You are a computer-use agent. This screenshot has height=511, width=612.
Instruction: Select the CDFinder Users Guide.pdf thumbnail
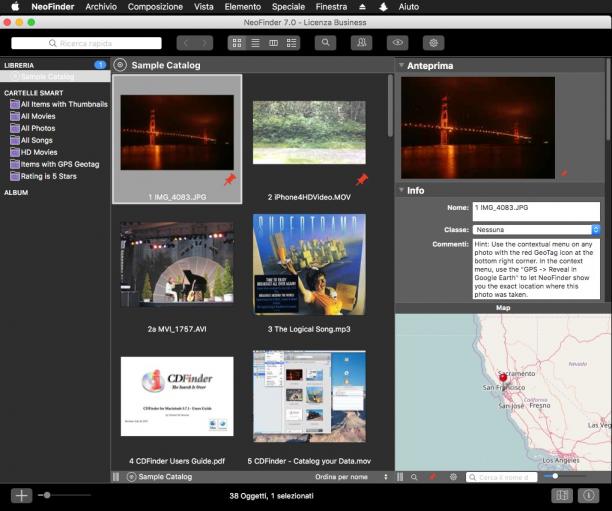pos(177,396)
